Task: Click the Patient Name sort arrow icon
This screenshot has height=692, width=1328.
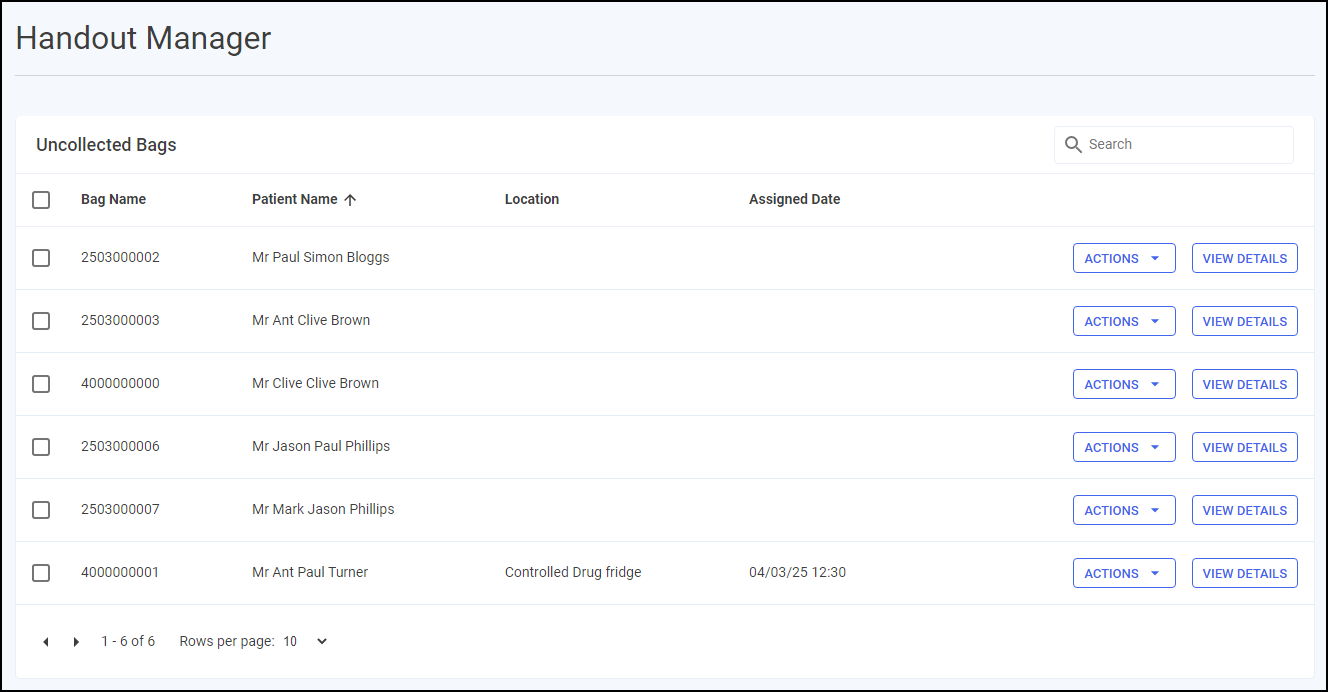Action: [350, 200]
